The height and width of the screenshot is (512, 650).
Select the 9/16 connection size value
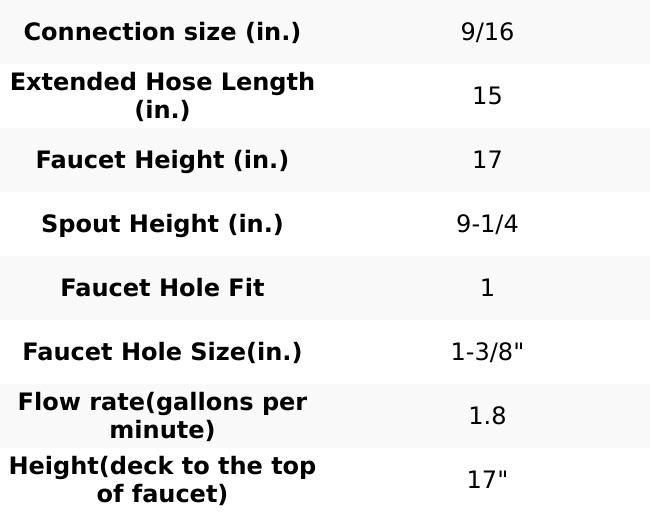[487, 32]
